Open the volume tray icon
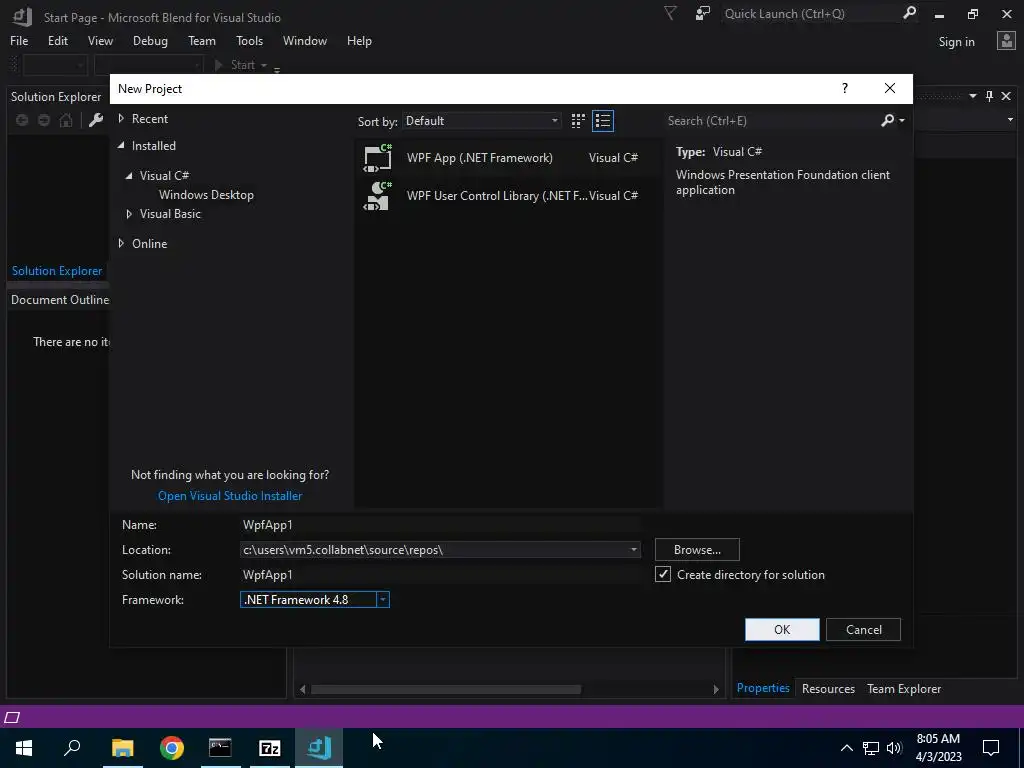 tap(894, 748)
